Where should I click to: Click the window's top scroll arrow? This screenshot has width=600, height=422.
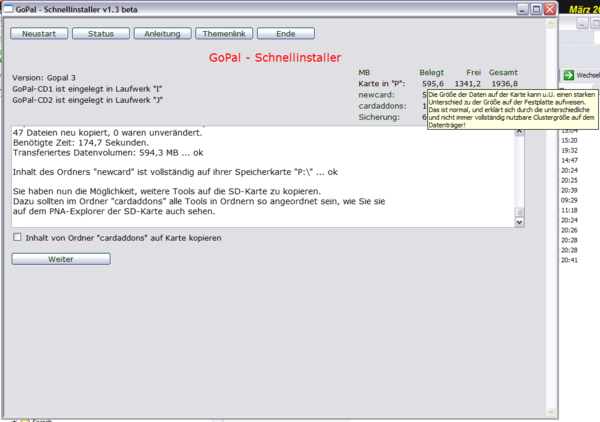click(551, 24)
